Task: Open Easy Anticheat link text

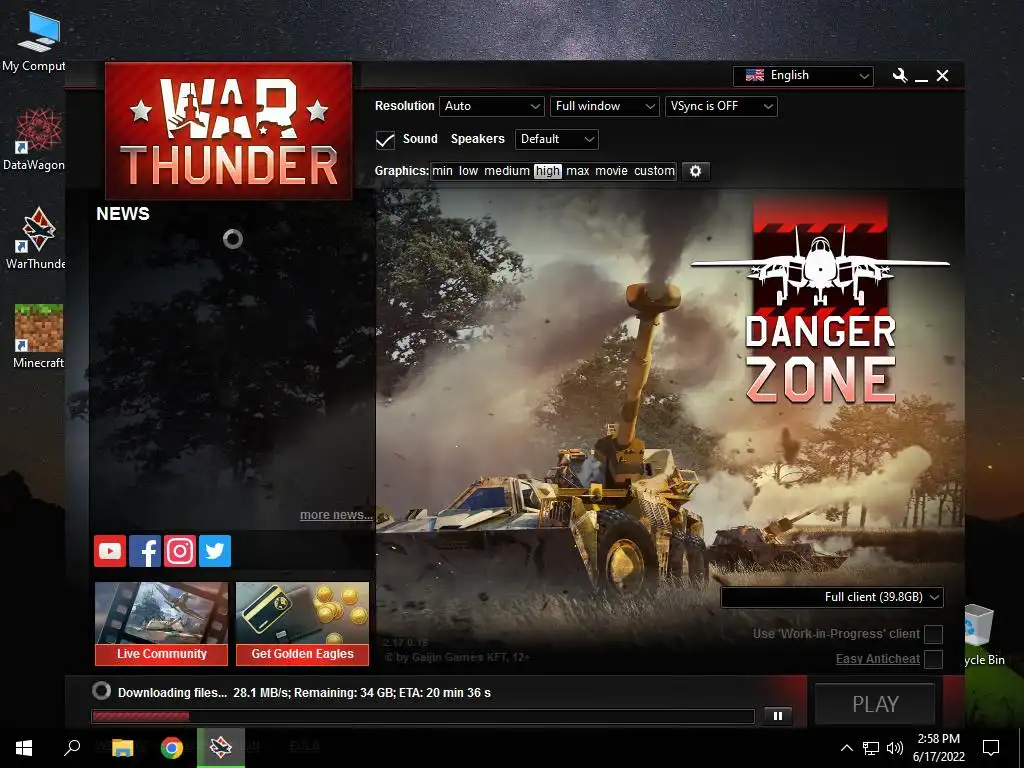Action: pyautogui.click(x=878, y=659)
